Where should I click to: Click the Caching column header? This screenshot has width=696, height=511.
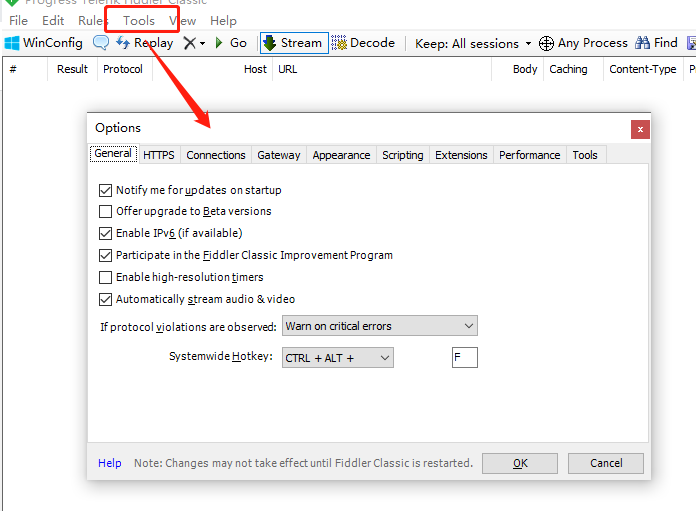pyautogui.click(x=573, y=69)
